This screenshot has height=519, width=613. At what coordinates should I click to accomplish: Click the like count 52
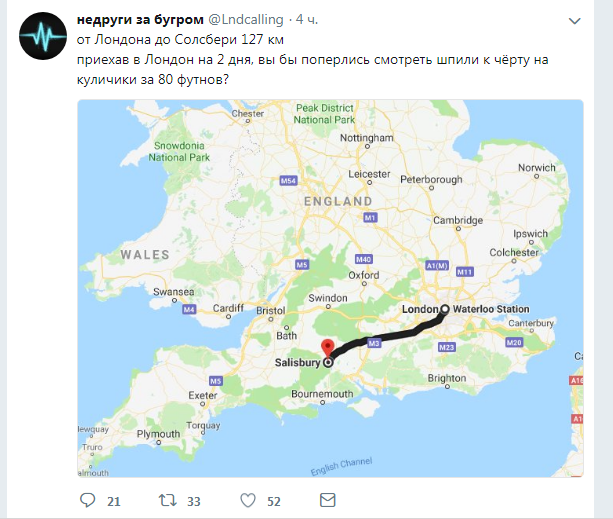(x=274, y=501)
